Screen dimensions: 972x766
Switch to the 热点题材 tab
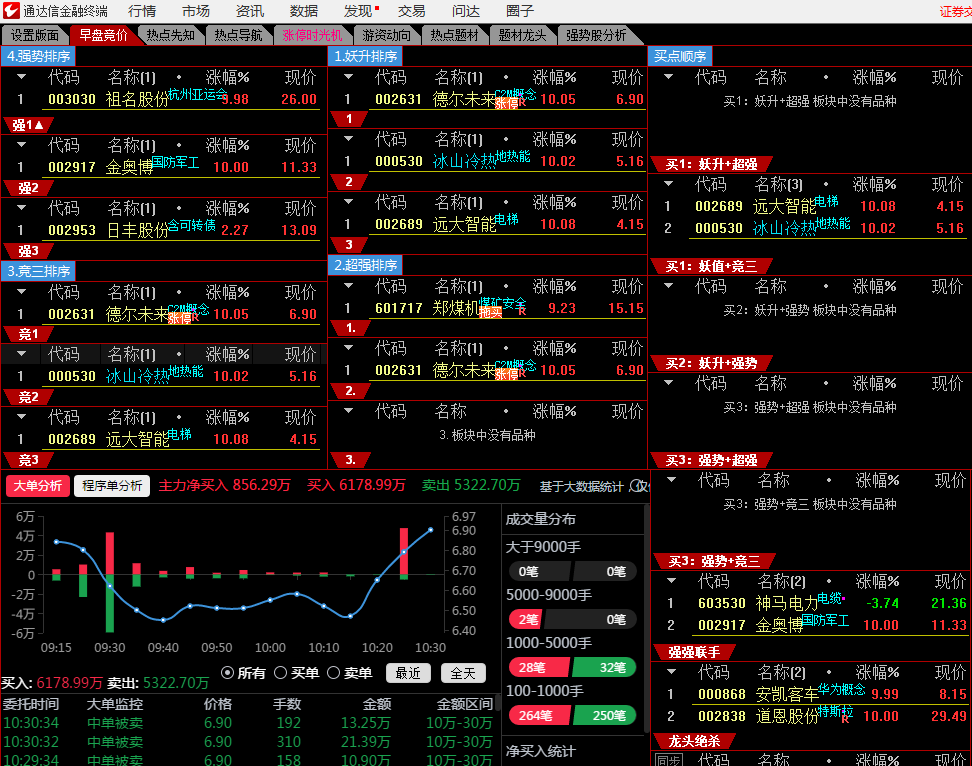click(454, 35)
